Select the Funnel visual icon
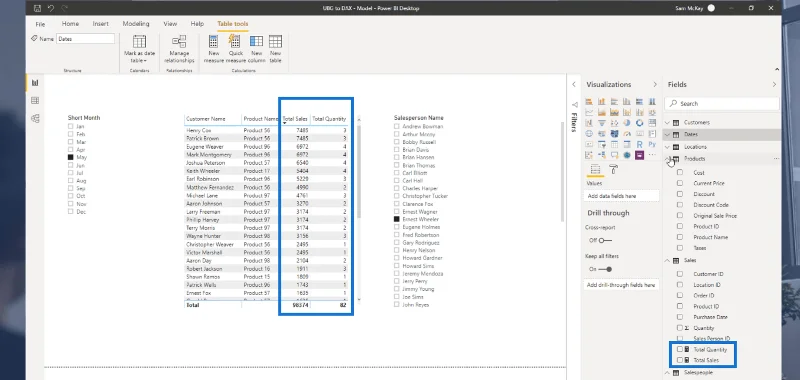The image size is (800, 380). 602,123
